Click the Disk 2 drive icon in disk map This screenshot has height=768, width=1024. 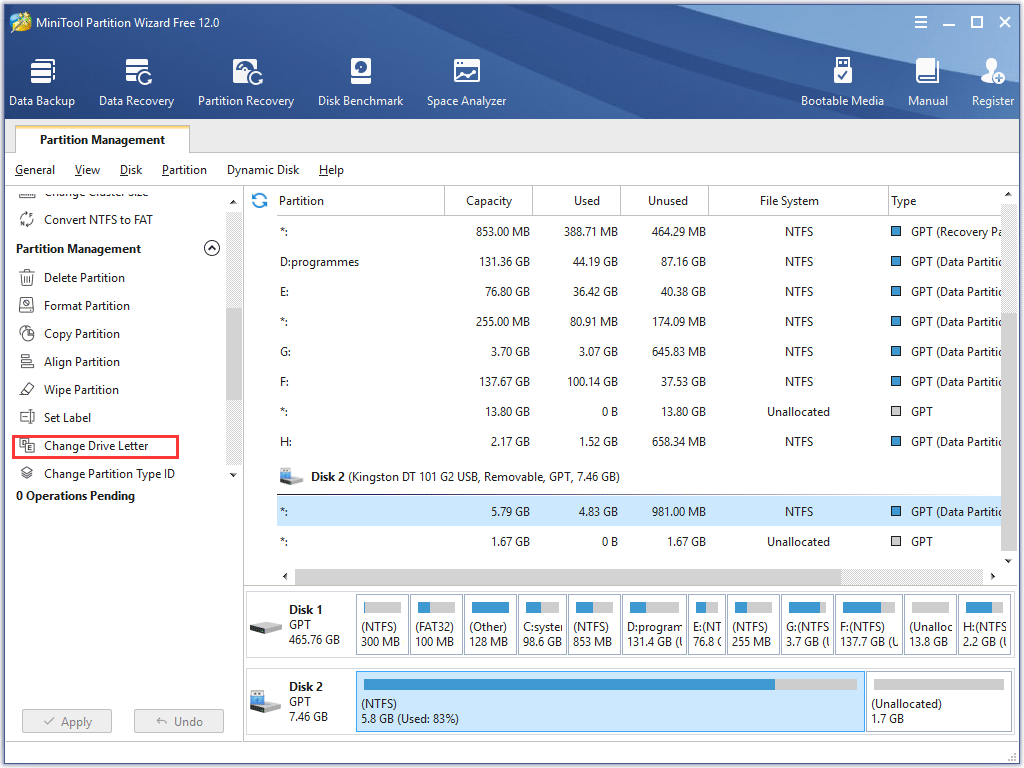coord(266,701)
